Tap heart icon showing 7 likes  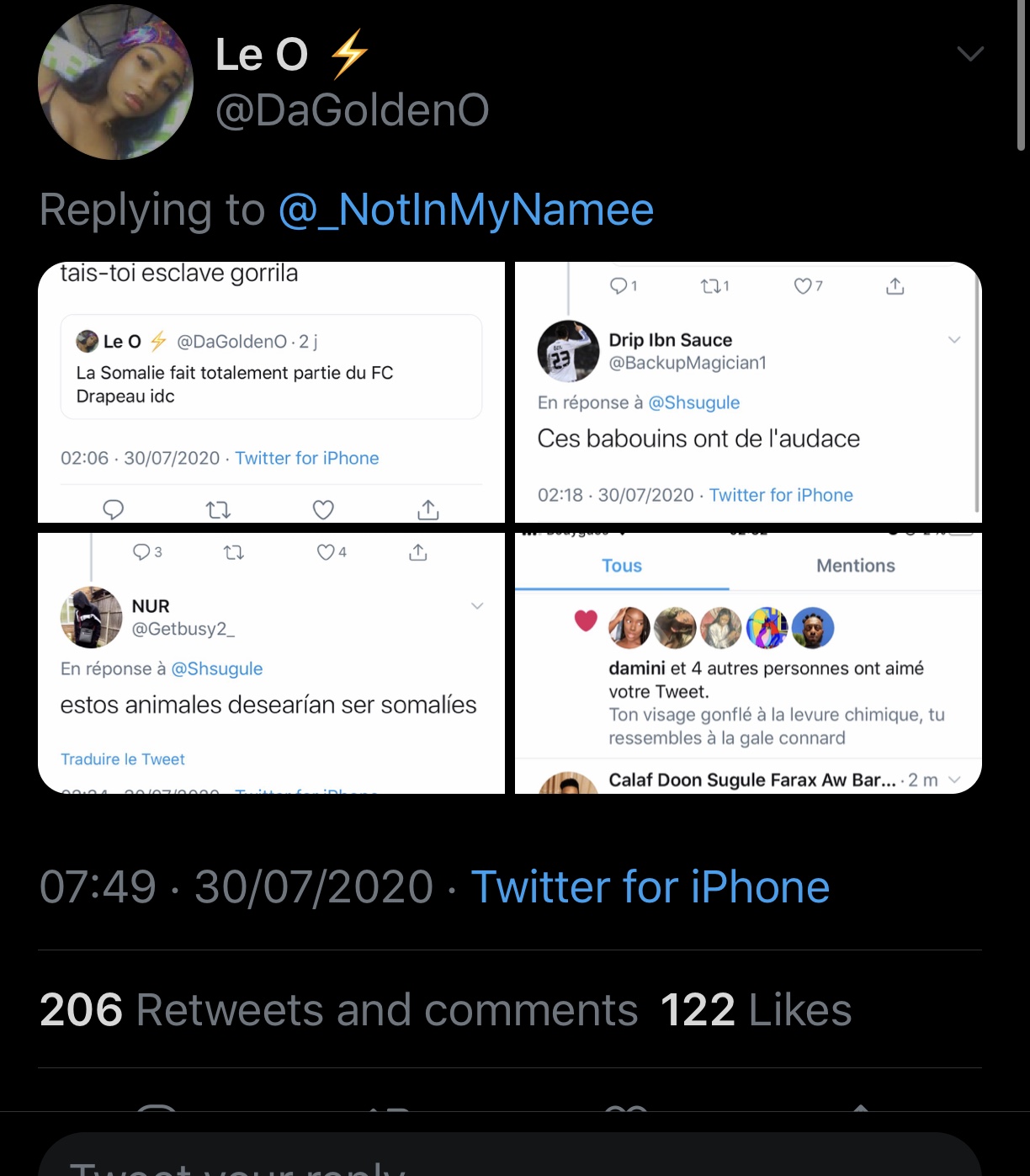click(x=803, y=286)
